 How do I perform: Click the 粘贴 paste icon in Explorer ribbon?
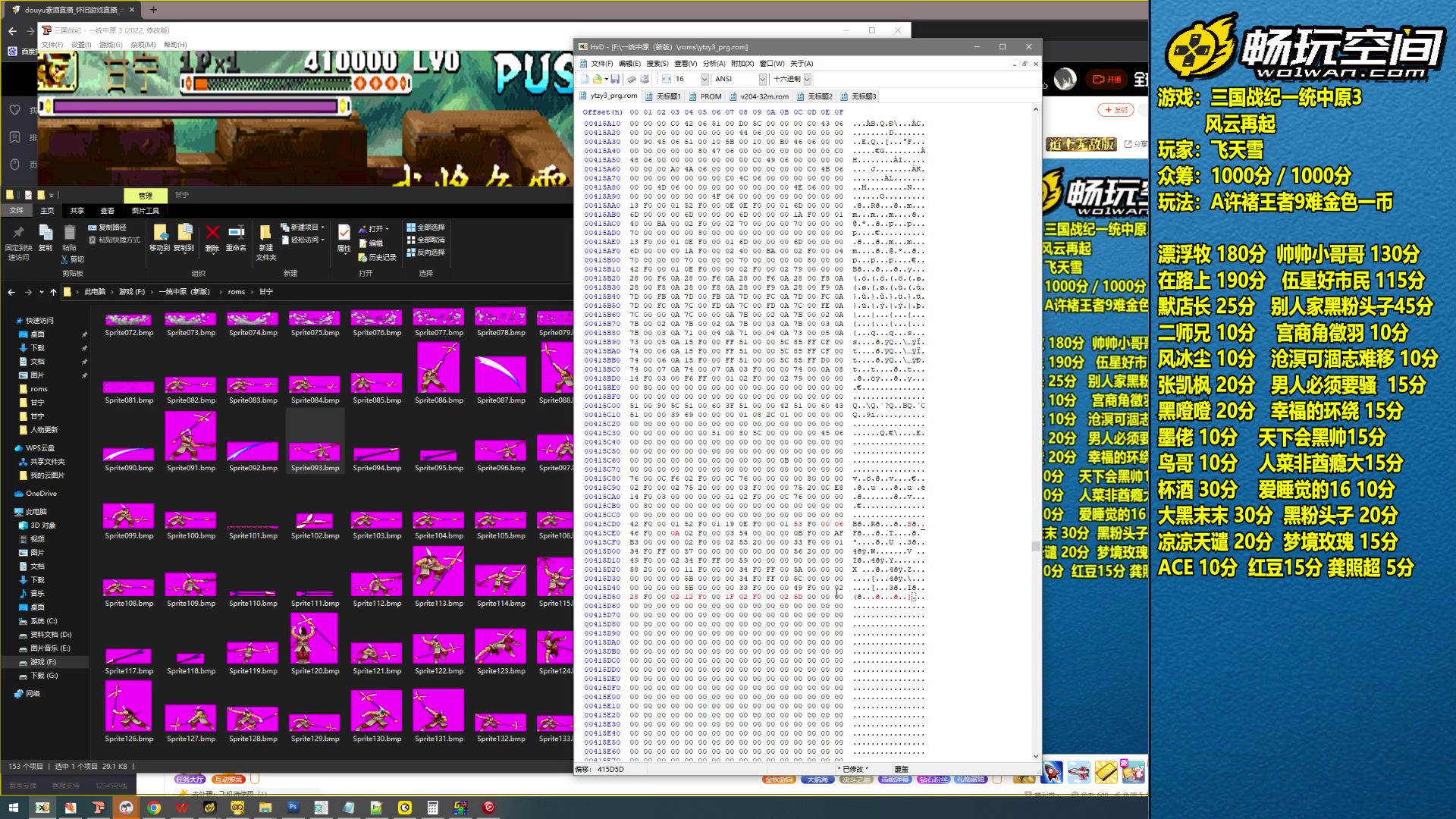pyautogui.click(x=69, y=232)
